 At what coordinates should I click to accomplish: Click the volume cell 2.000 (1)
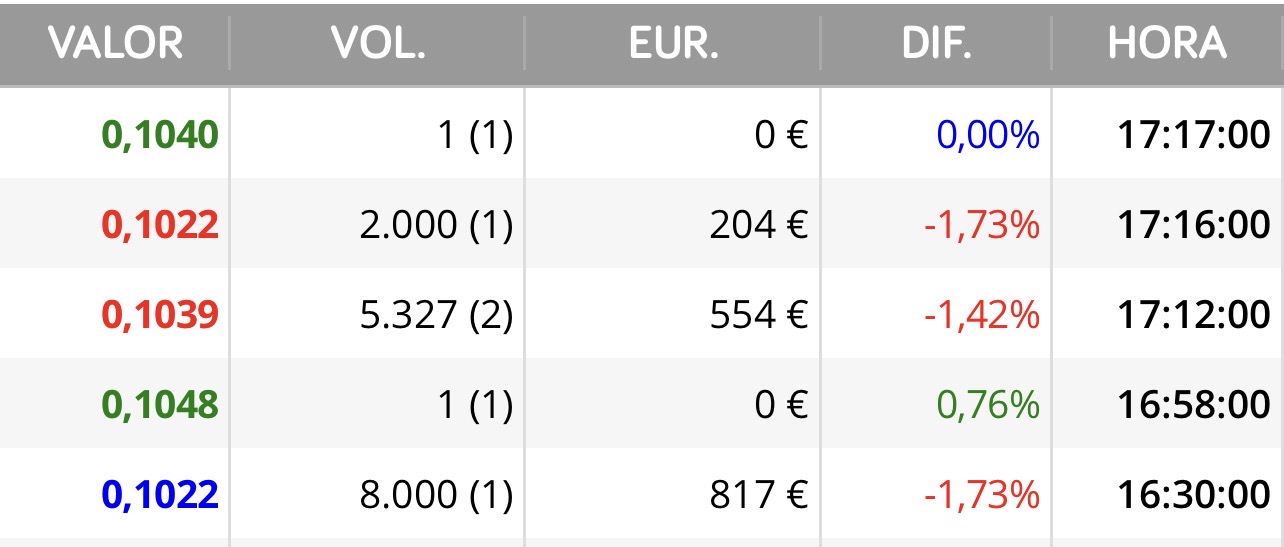click(436, 225)
